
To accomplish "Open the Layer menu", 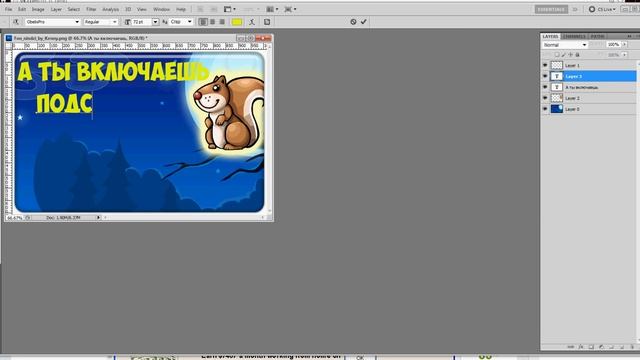I will tap(56, 9).
